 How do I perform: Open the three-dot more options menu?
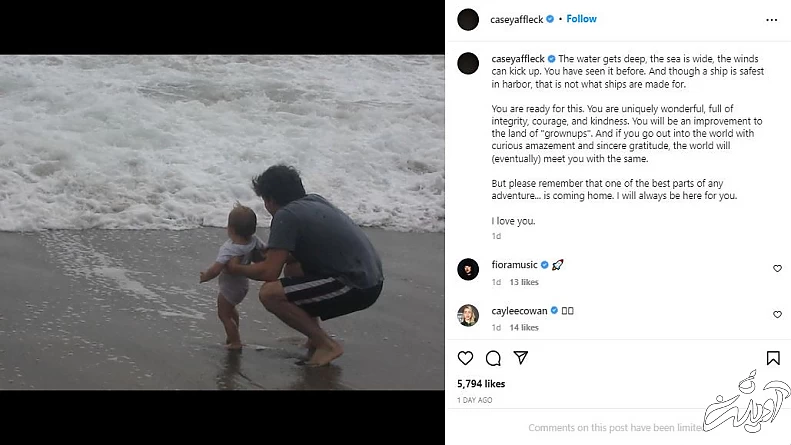(x=771, y=19)
